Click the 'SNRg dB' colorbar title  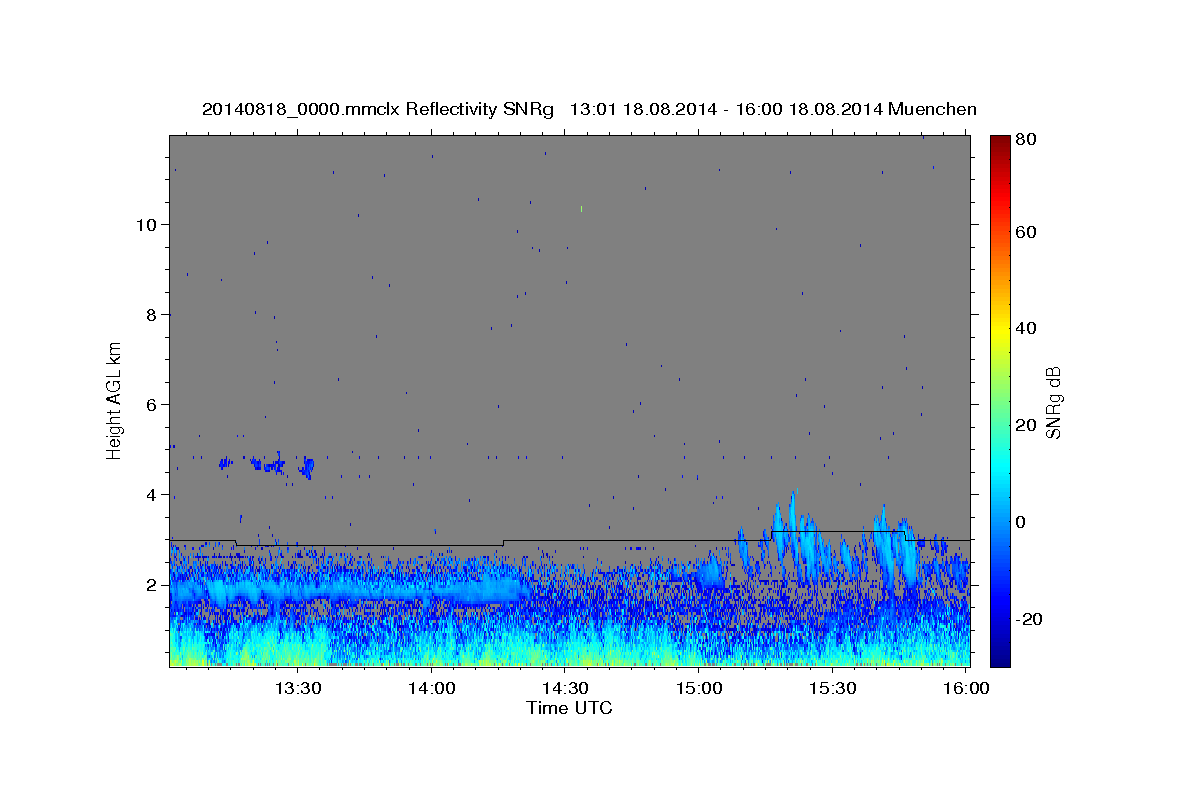pos(1053,402)
